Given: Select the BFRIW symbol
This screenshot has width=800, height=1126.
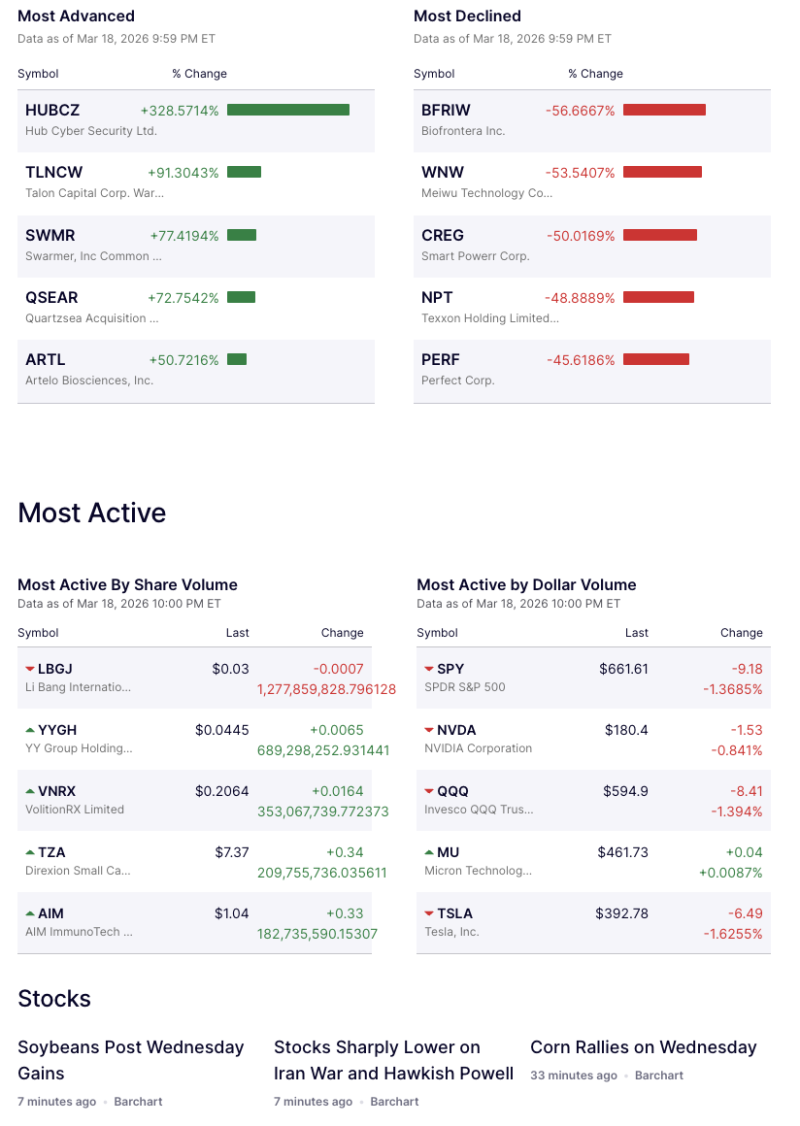Looking at the screenshot, I should [444, 110].
